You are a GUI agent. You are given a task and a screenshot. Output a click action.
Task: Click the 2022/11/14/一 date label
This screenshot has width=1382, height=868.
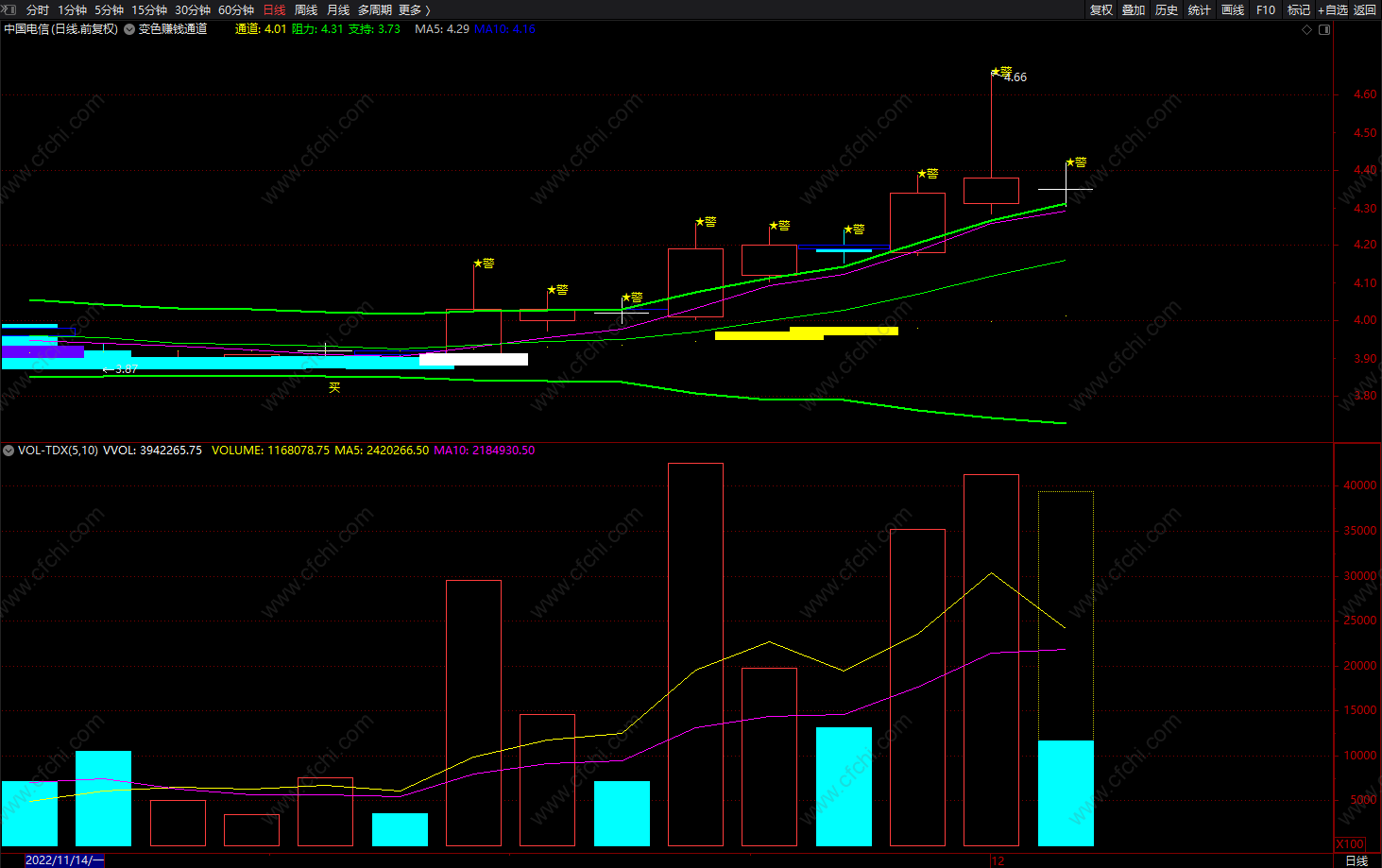point(64,860)
